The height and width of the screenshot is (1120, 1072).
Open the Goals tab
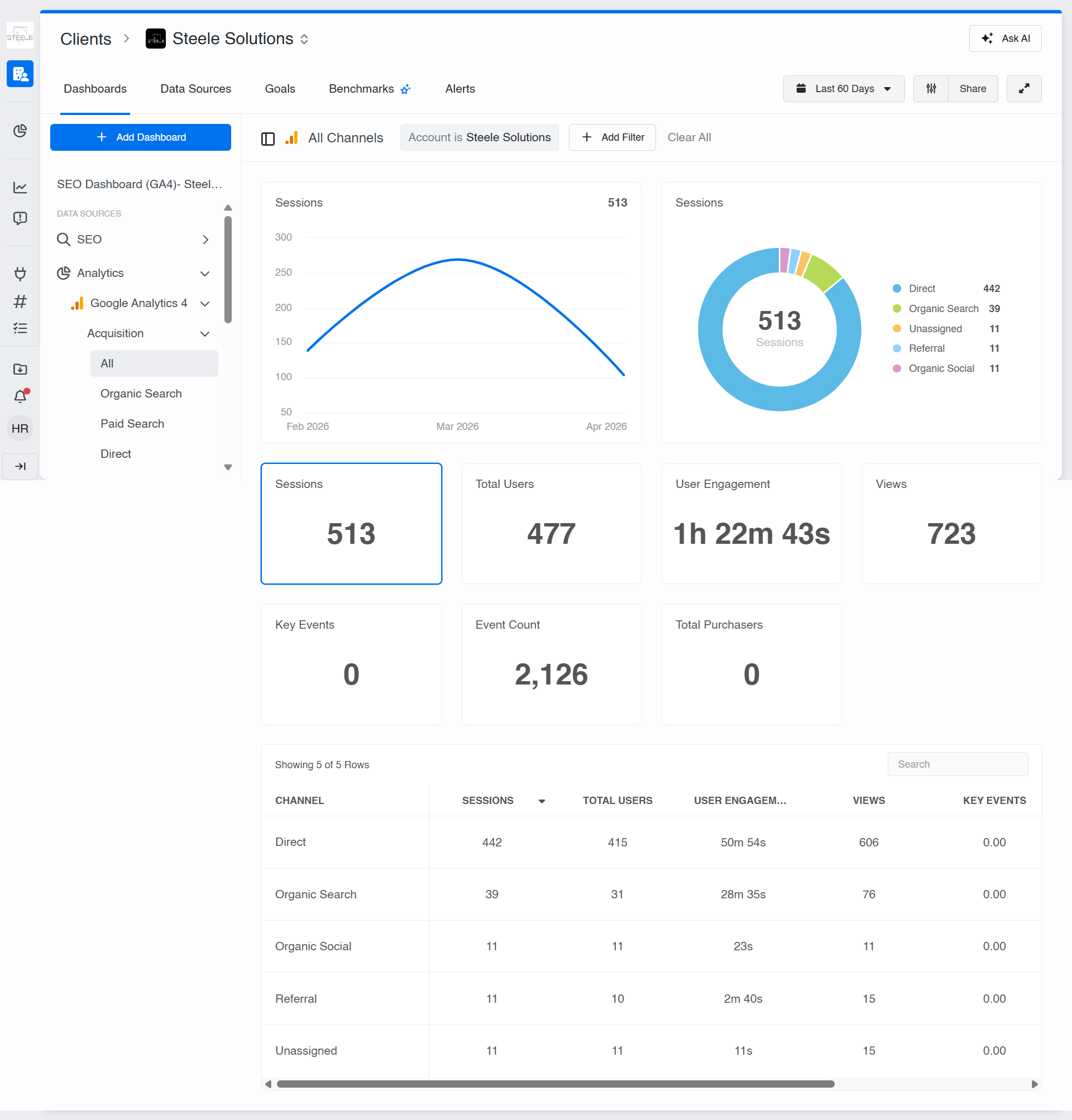tap(280, 89)
